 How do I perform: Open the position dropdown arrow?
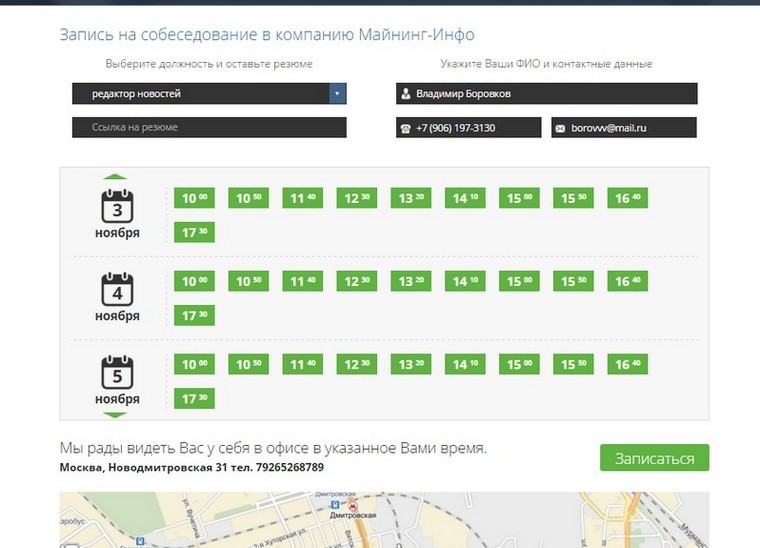(337, 94)
